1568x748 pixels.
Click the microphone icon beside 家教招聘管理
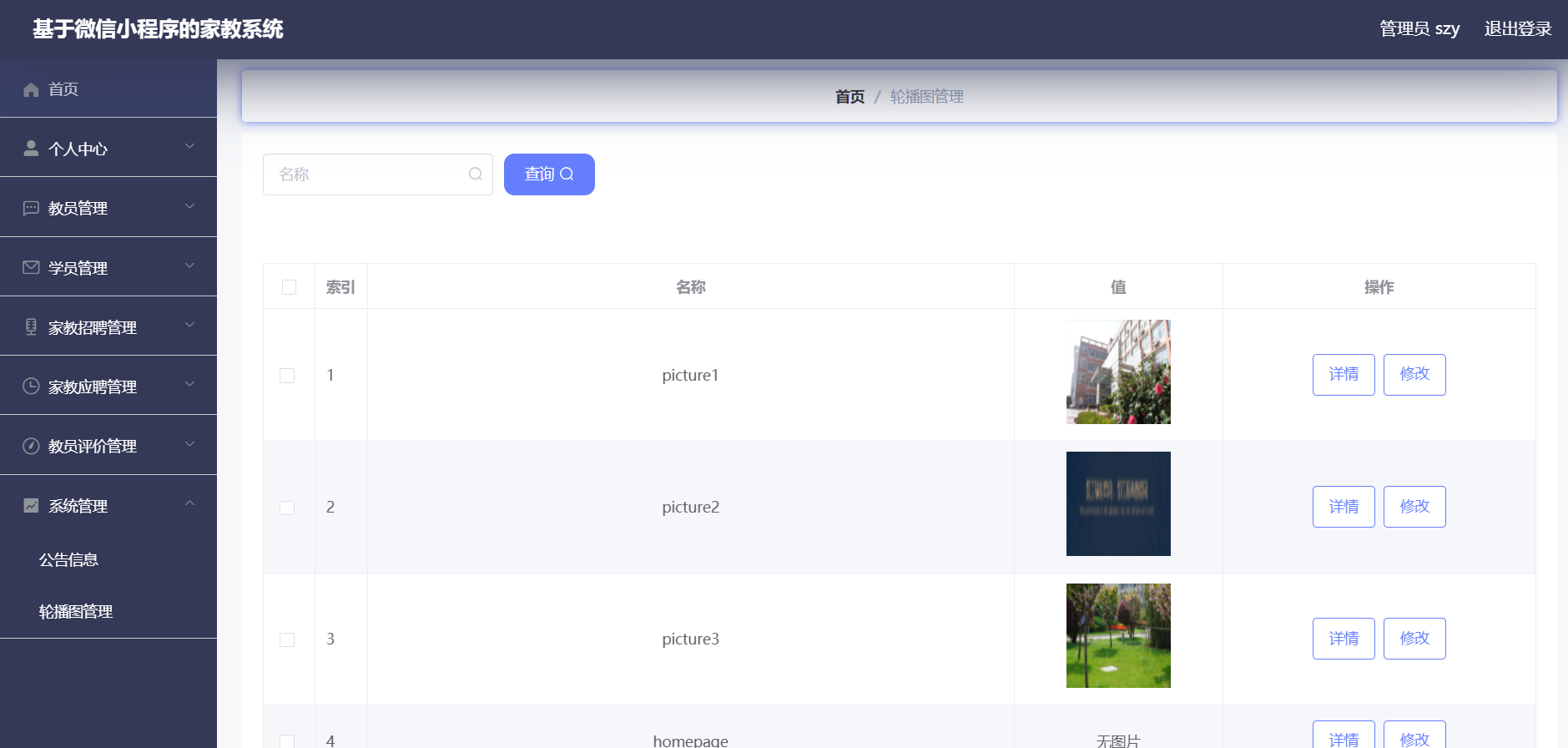point(31,326)
